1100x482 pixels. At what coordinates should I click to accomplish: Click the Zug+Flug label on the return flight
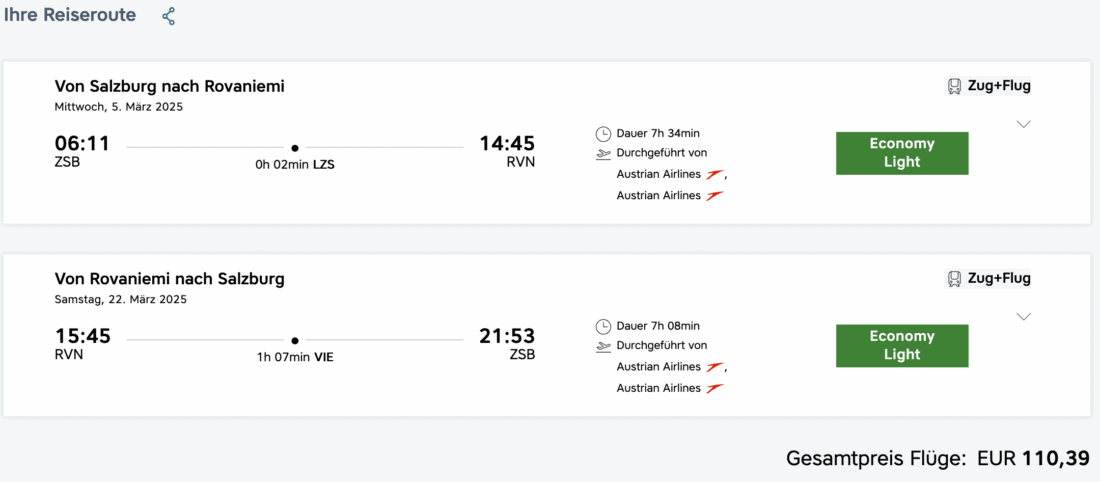click(x=999, y=279)
